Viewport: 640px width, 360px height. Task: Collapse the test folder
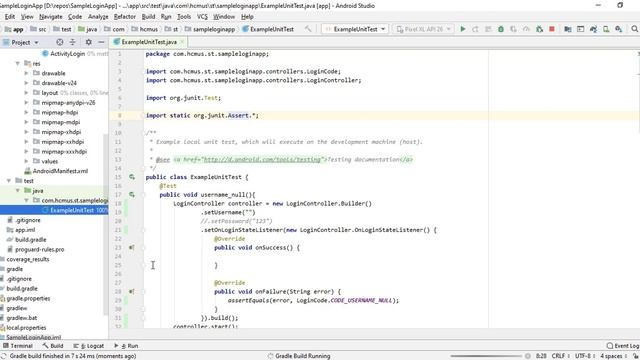tap(9, 181)
